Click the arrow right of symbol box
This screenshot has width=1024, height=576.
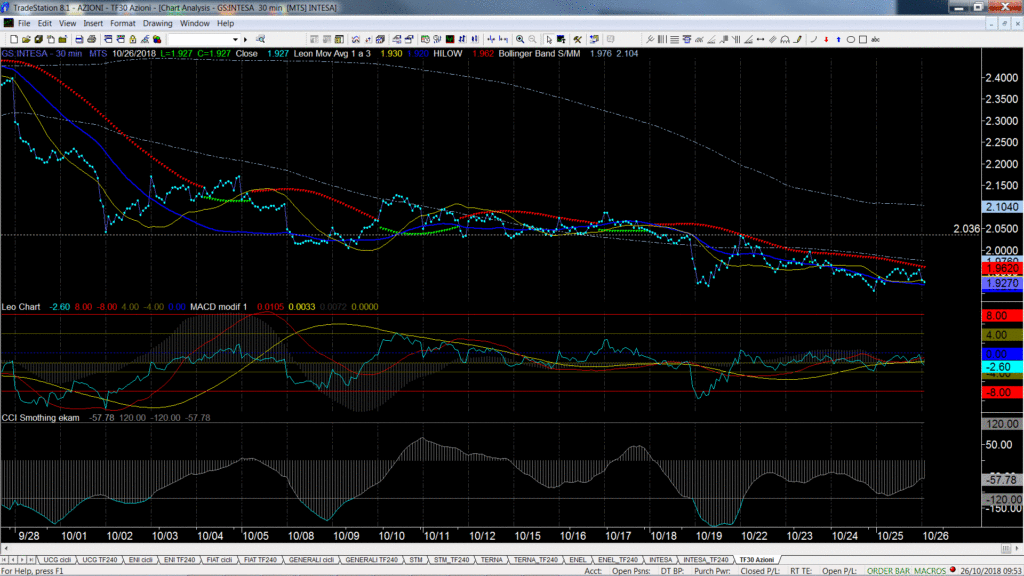[246, 40]
